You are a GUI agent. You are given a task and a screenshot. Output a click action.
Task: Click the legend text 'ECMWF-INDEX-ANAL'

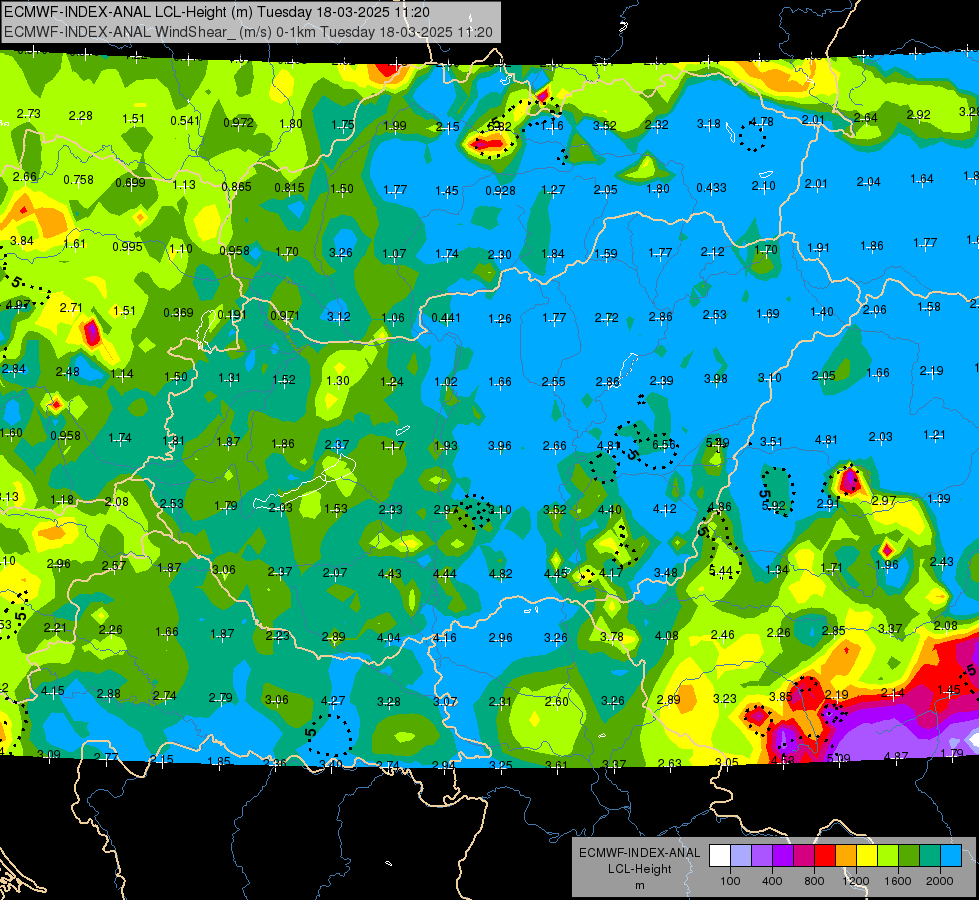coord(639,853)
